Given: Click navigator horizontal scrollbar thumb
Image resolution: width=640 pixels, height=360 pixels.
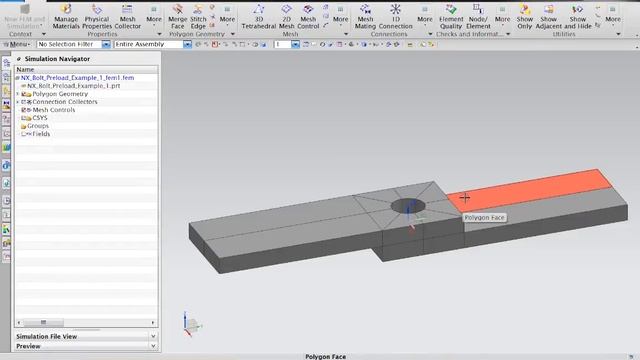Looking at the screenshot, I should 43,322.
